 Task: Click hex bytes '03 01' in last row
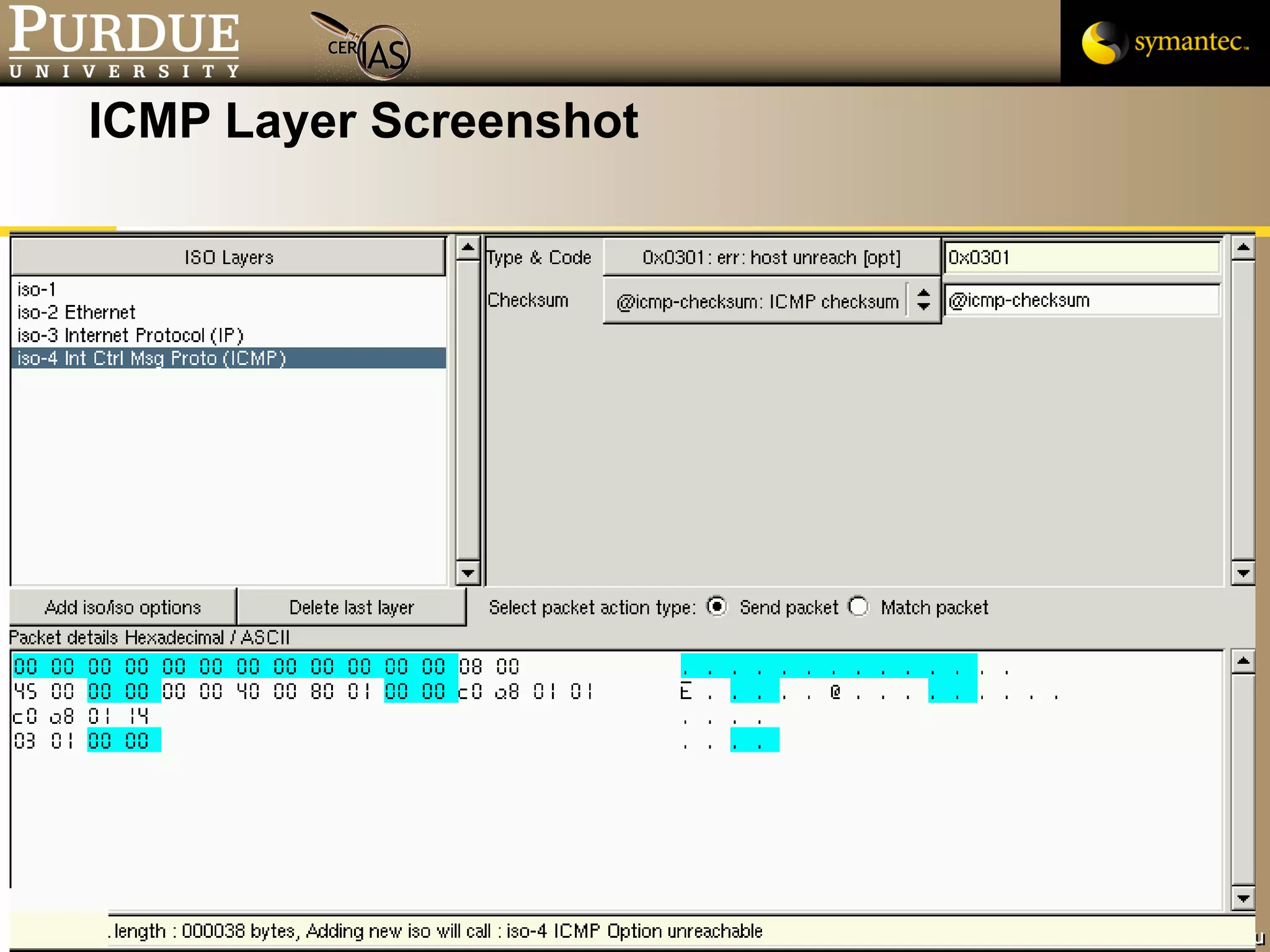(x=43, y=741)
